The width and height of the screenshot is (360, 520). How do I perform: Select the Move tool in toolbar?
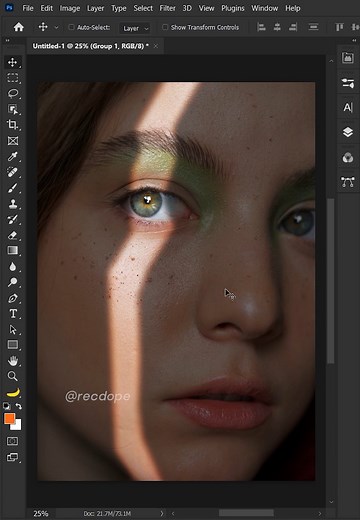pyautogui.click(x=13, y=62)
